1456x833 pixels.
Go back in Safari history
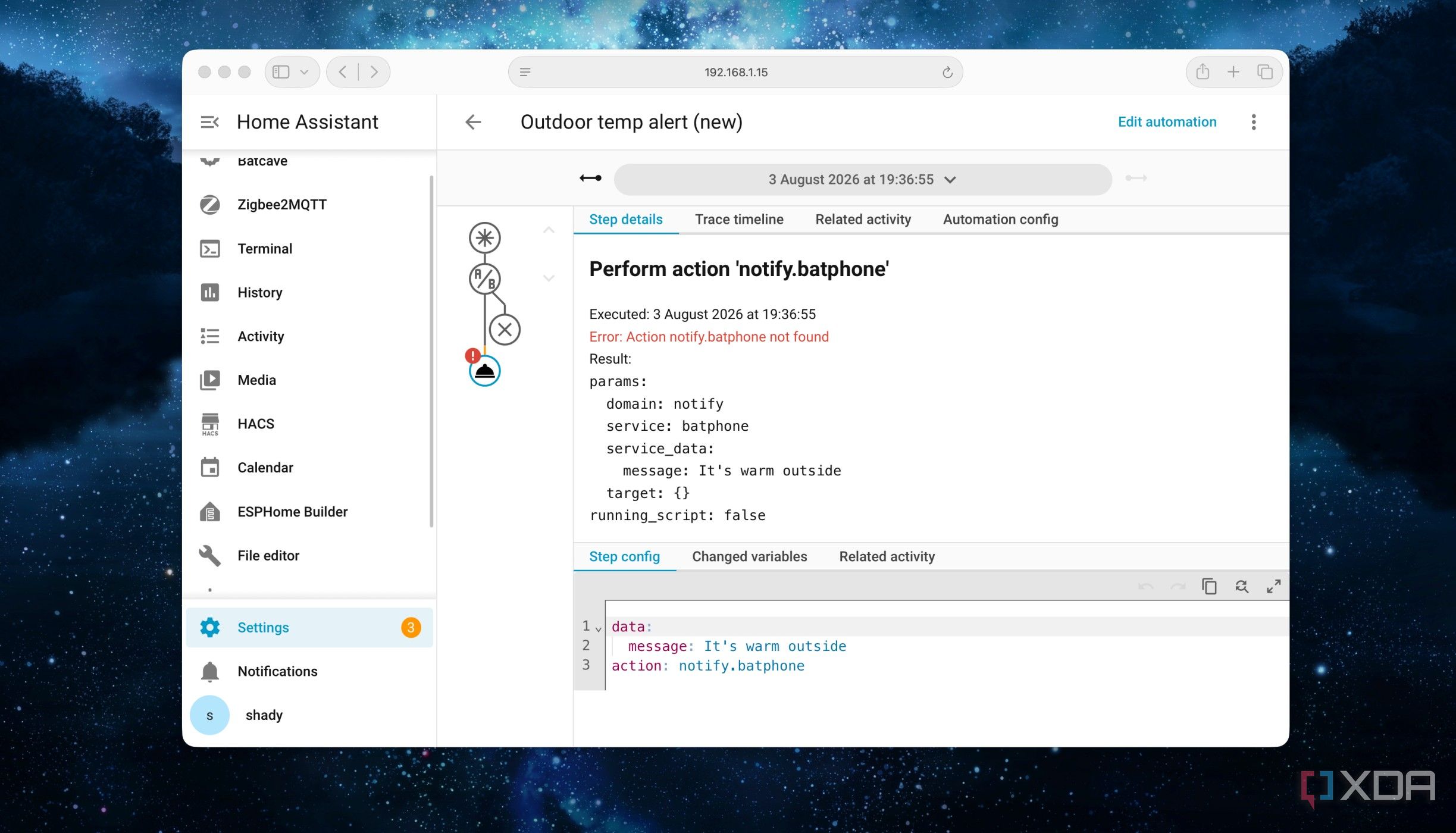[x=343, y=72]
